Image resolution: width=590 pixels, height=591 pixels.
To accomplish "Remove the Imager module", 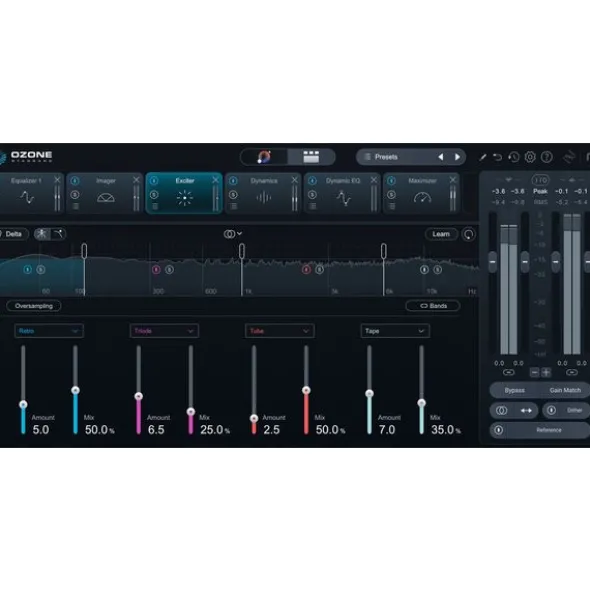I will pos(136,180).
